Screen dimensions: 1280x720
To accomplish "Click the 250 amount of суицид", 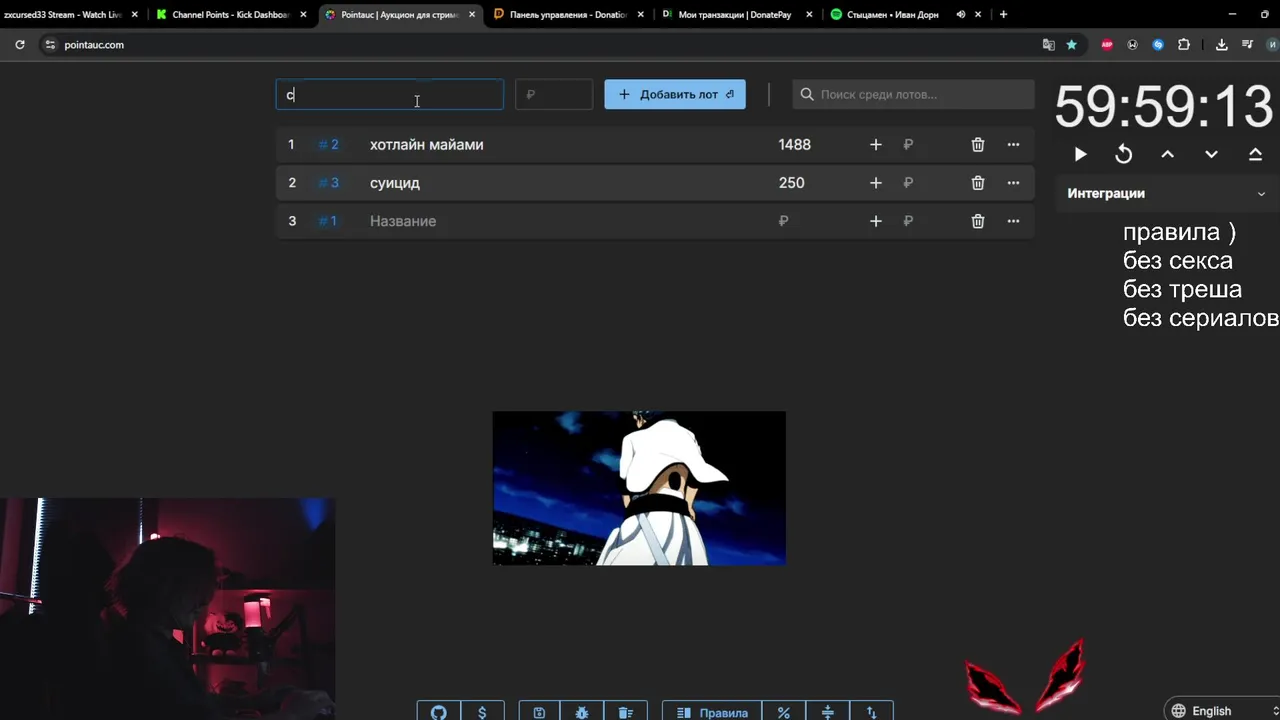I will (792, 183).
